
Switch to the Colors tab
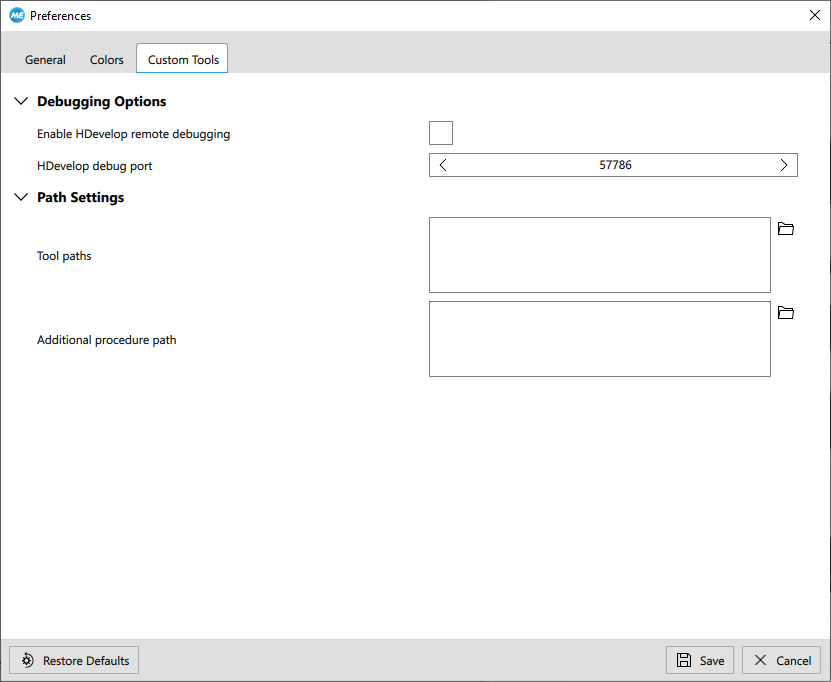(x=107, y=60)
